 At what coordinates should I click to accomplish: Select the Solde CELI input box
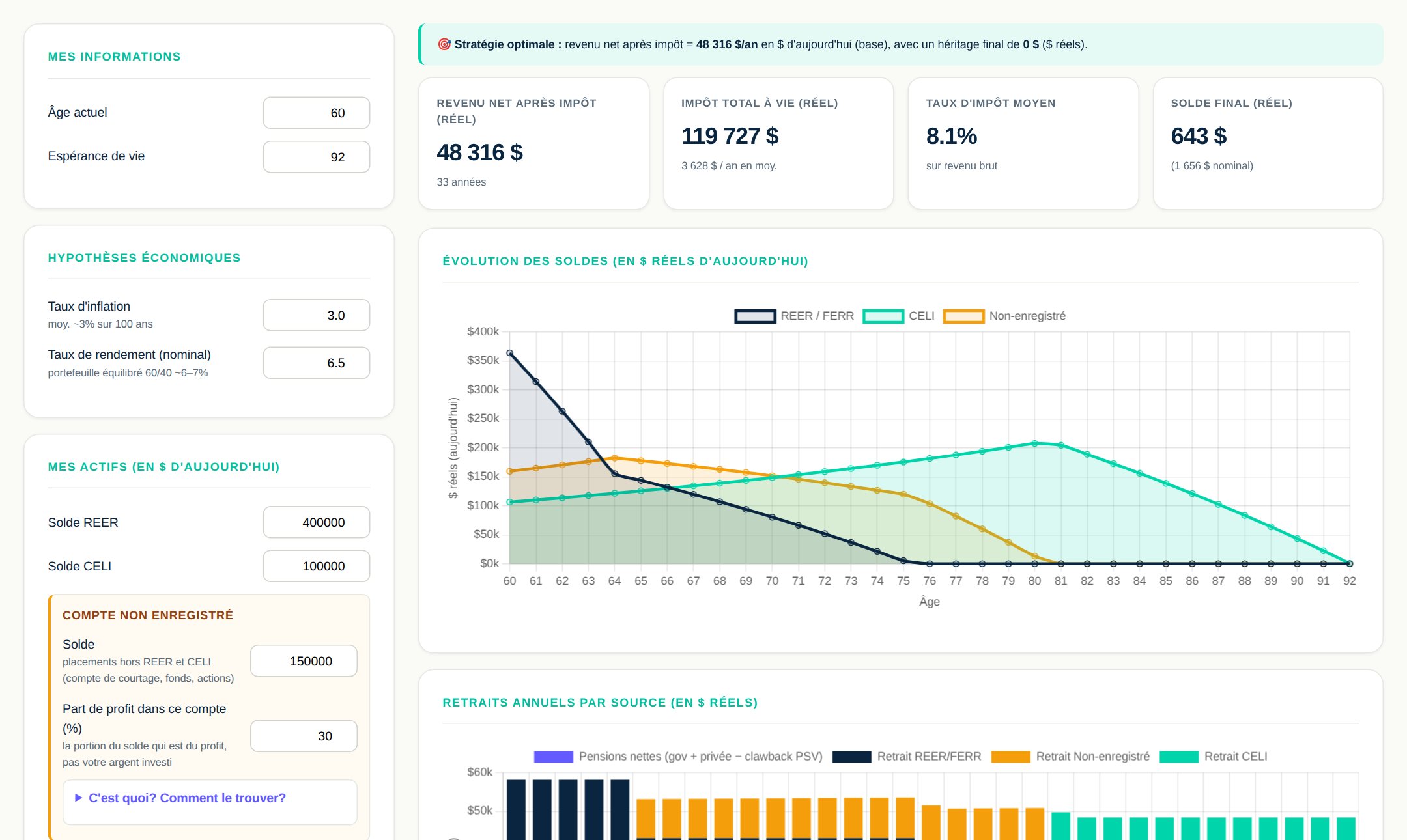(x=317, y=566)
